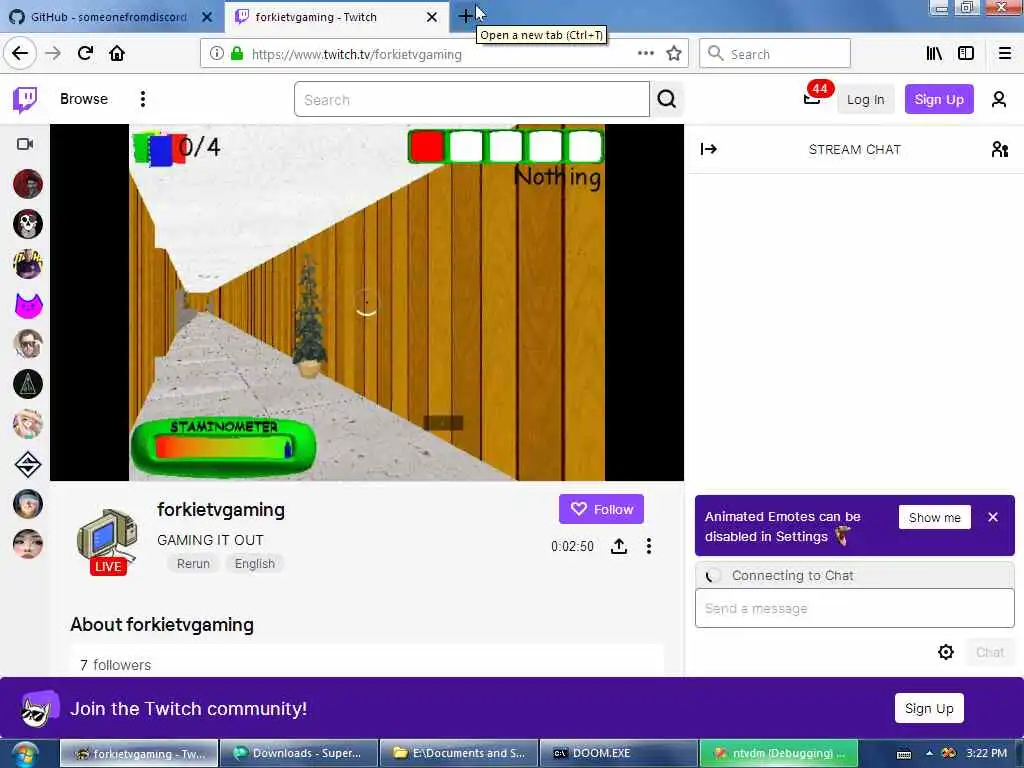Switch to DOOM.EXE taskbar item

618,754
